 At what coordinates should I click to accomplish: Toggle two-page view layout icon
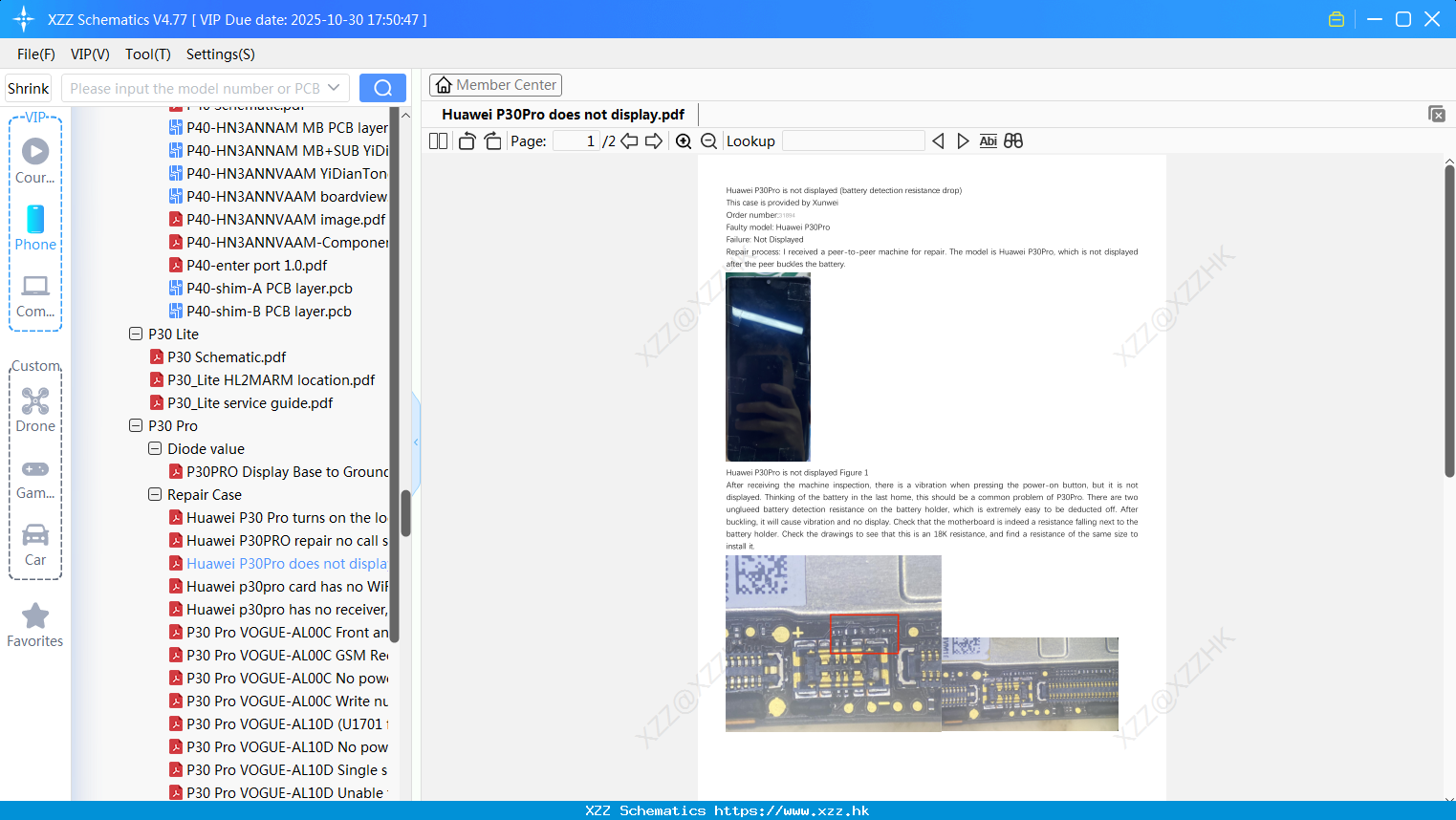(x=438, y=140)
